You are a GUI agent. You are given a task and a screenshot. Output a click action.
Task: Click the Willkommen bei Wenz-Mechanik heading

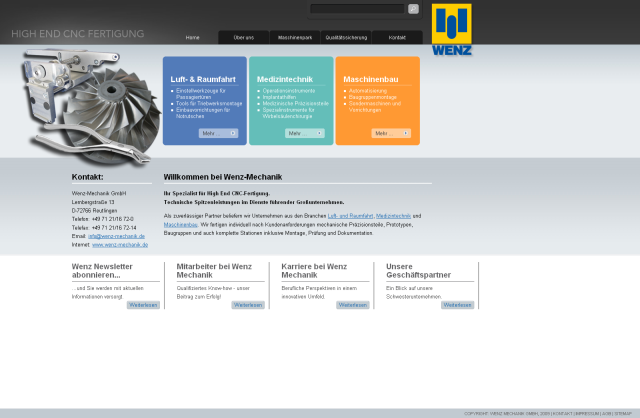point(223,177)
